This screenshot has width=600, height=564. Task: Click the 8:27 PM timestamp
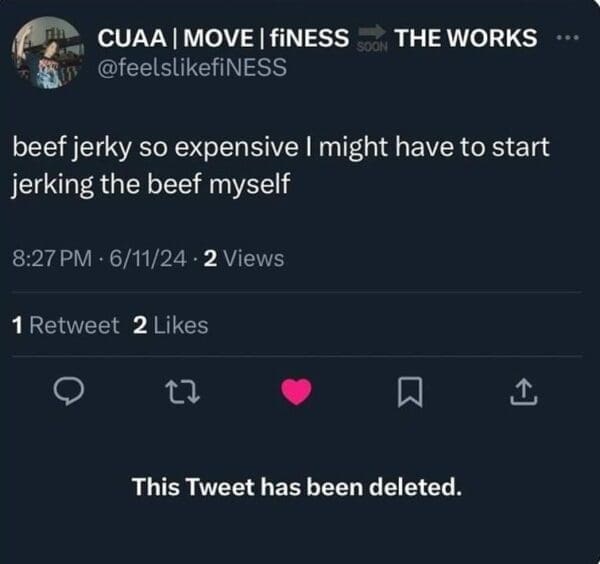point(52,259)
